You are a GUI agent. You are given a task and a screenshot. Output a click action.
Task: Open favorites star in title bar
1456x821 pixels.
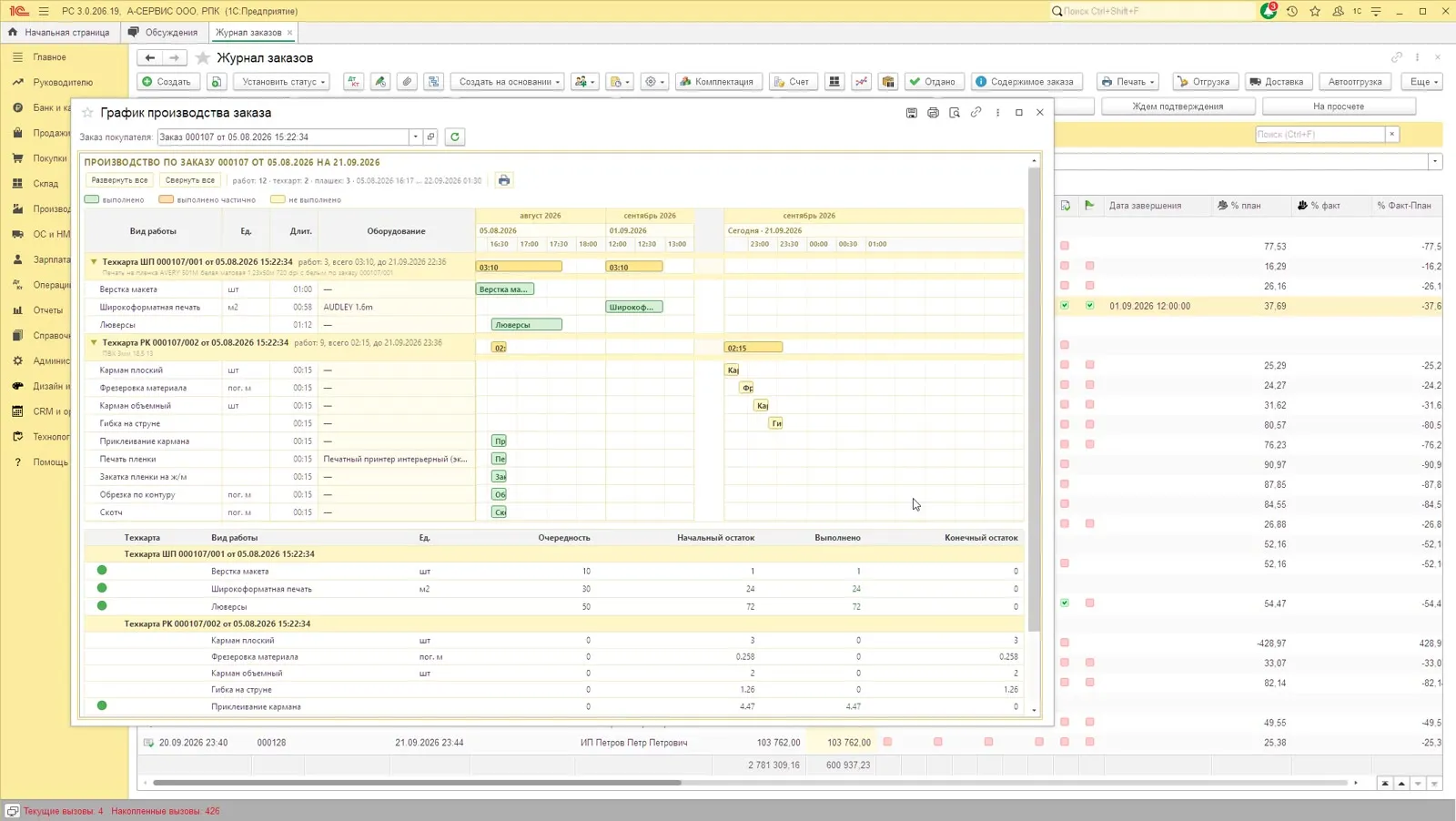point(1315,11)
